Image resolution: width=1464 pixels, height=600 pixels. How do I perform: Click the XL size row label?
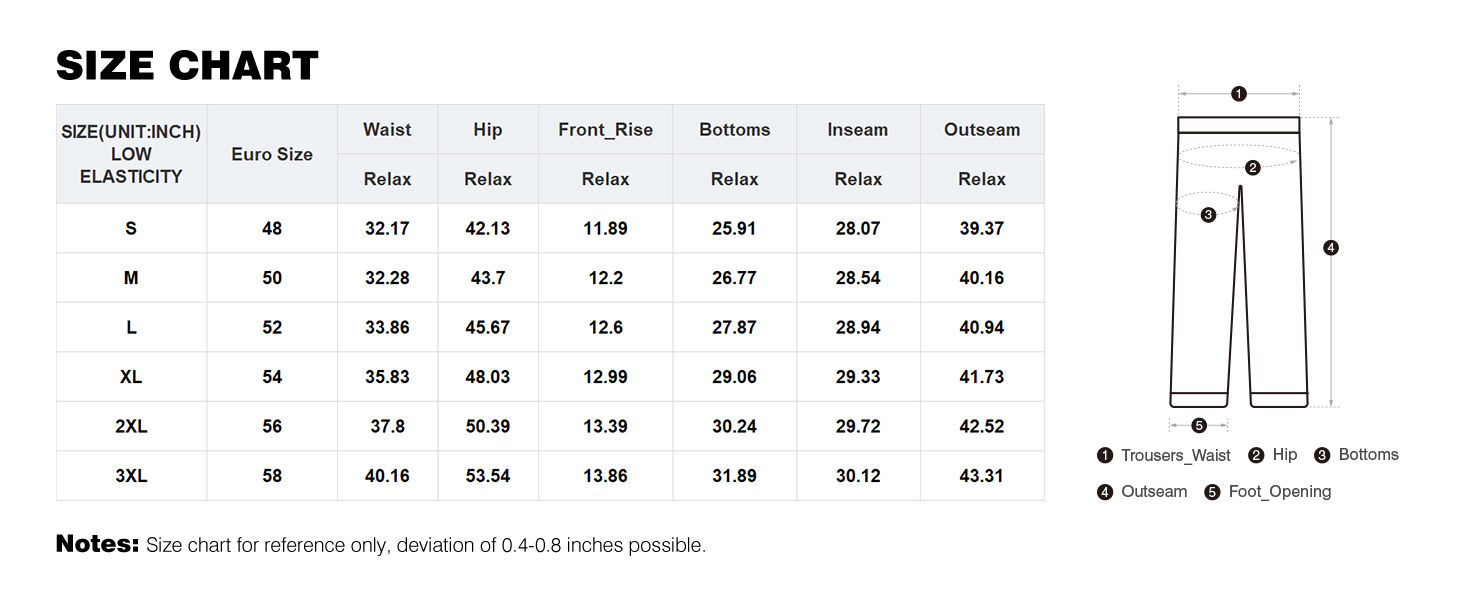coord(131,377)
